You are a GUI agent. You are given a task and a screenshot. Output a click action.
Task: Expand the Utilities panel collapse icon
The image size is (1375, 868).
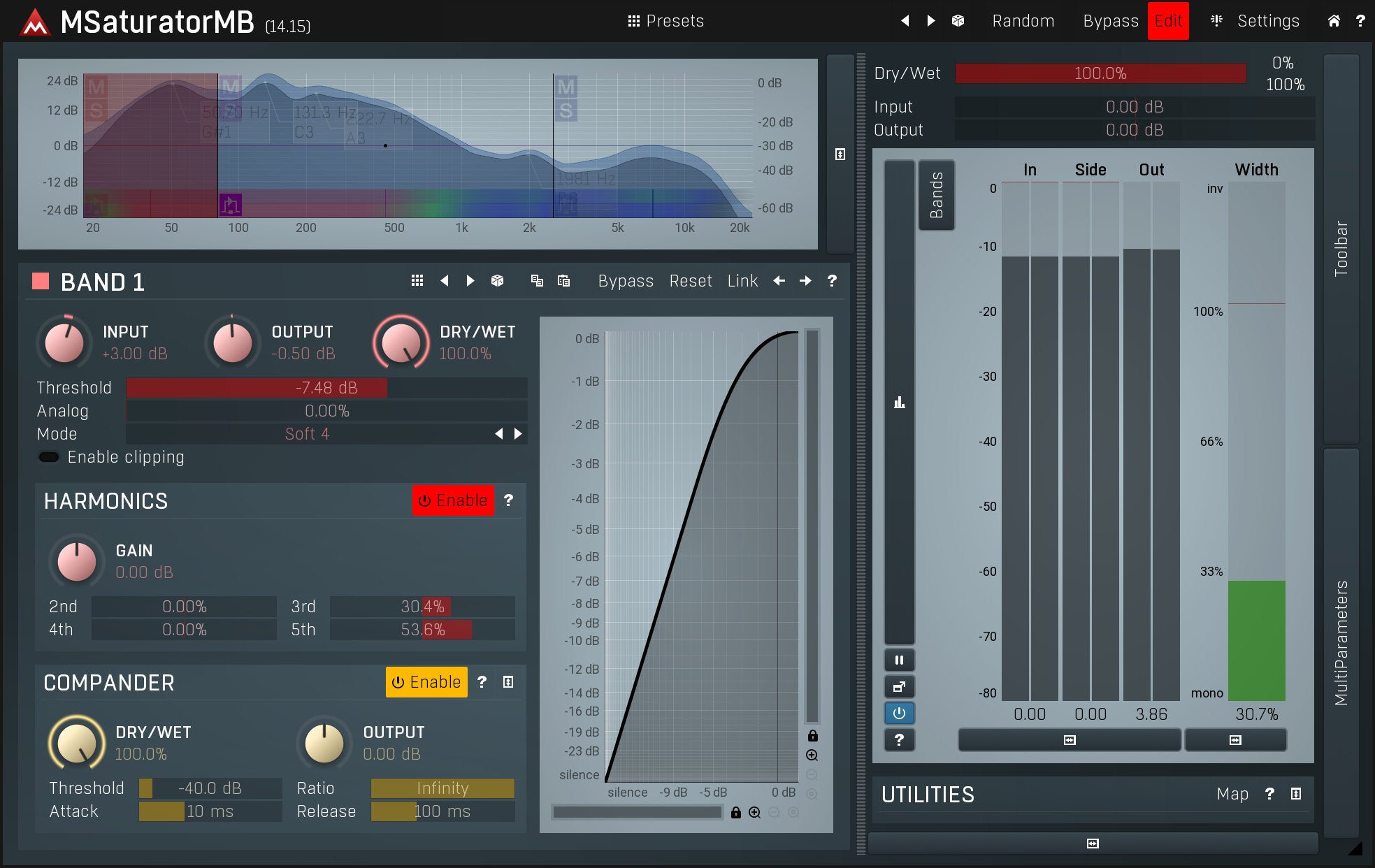click(x=1295, y=794)
